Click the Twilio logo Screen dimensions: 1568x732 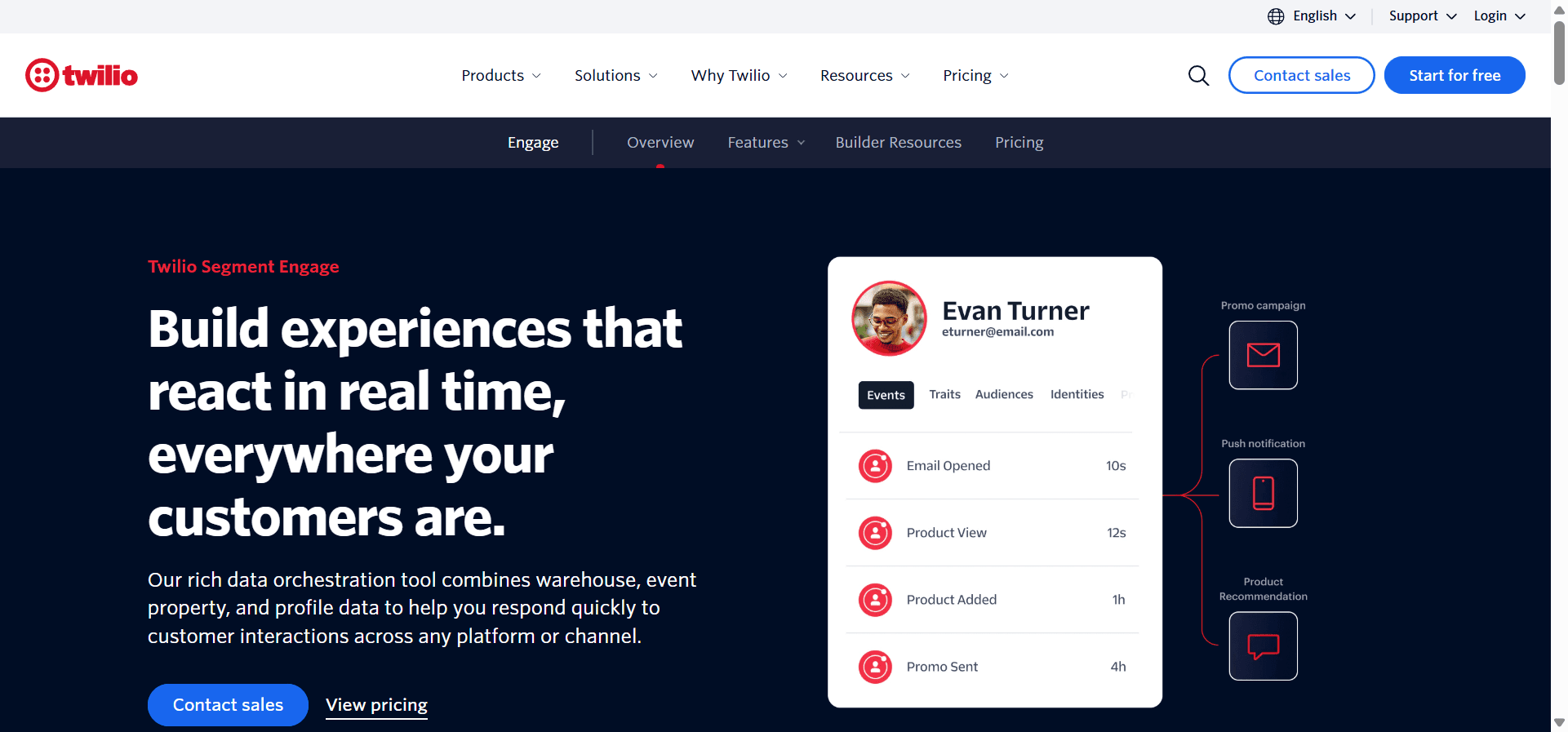82,75
